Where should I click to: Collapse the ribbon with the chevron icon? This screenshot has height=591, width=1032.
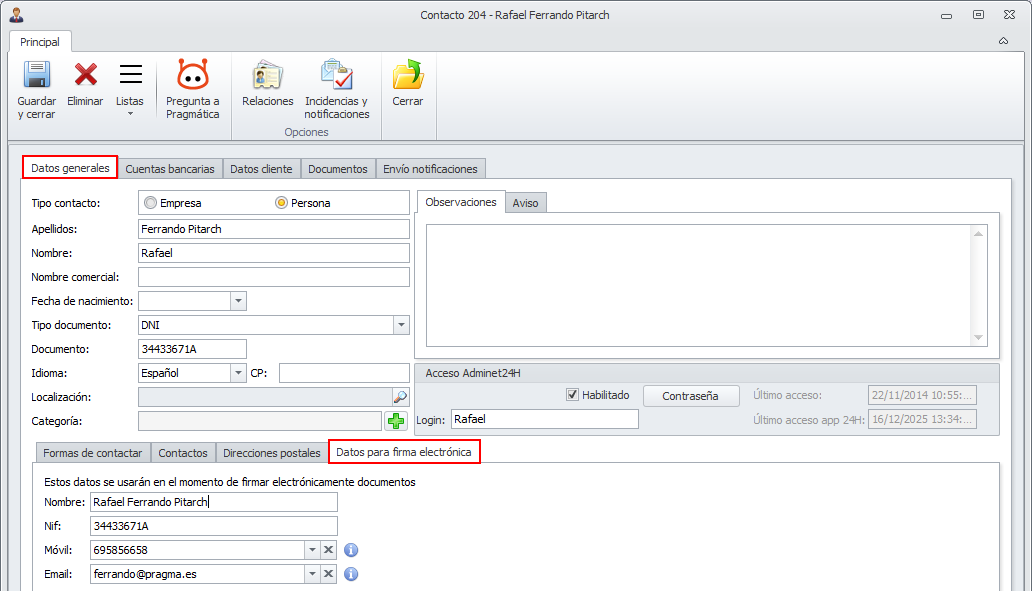coord(1003,41)
